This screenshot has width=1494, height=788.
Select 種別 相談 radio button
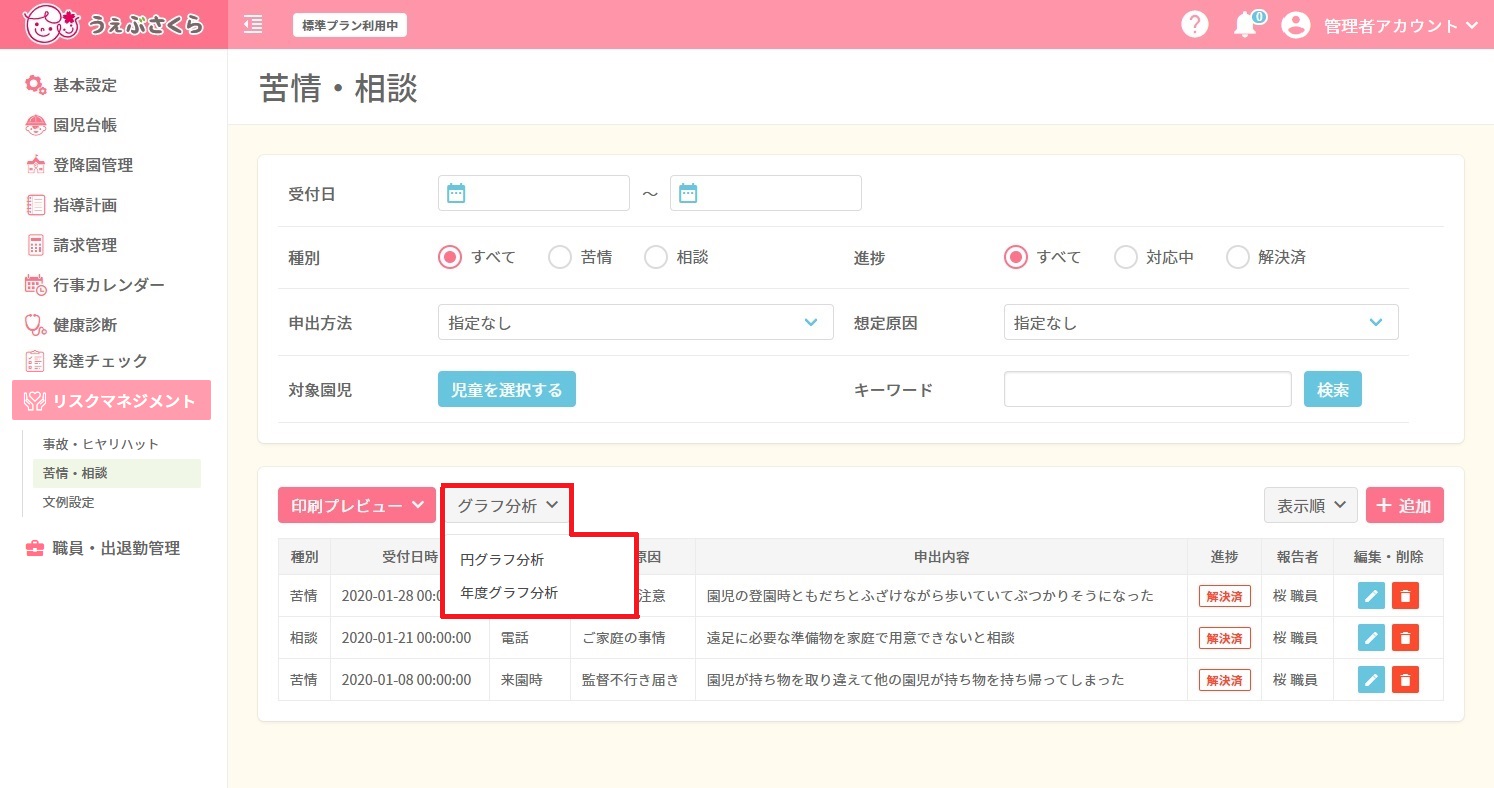point(656,257)
